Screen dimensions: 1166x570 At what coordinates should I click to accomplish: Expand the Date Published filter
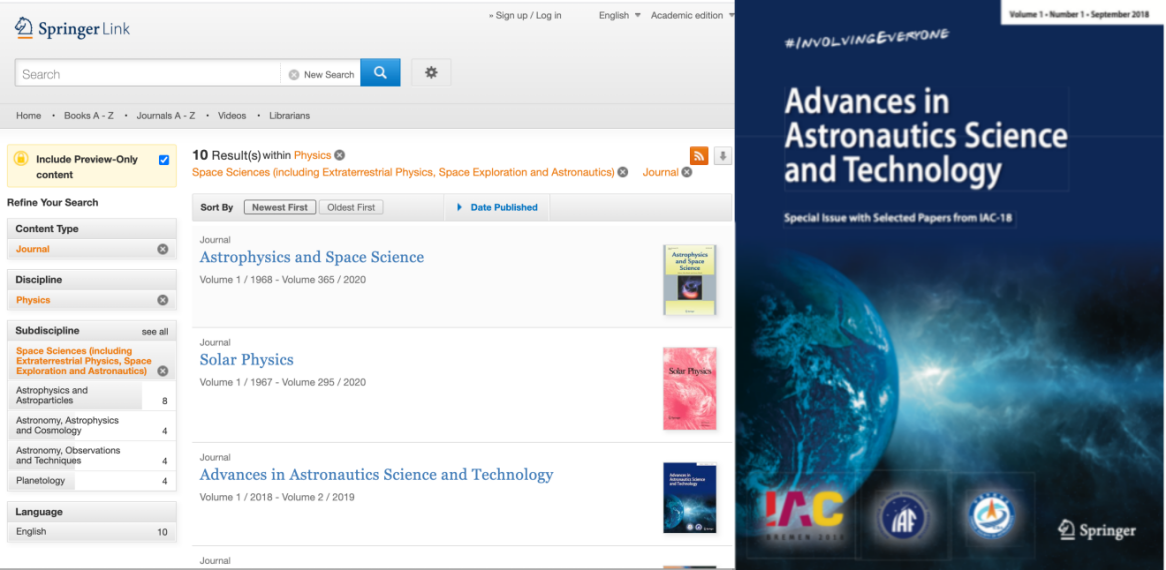pyautogui.click(x=497, y=207)
